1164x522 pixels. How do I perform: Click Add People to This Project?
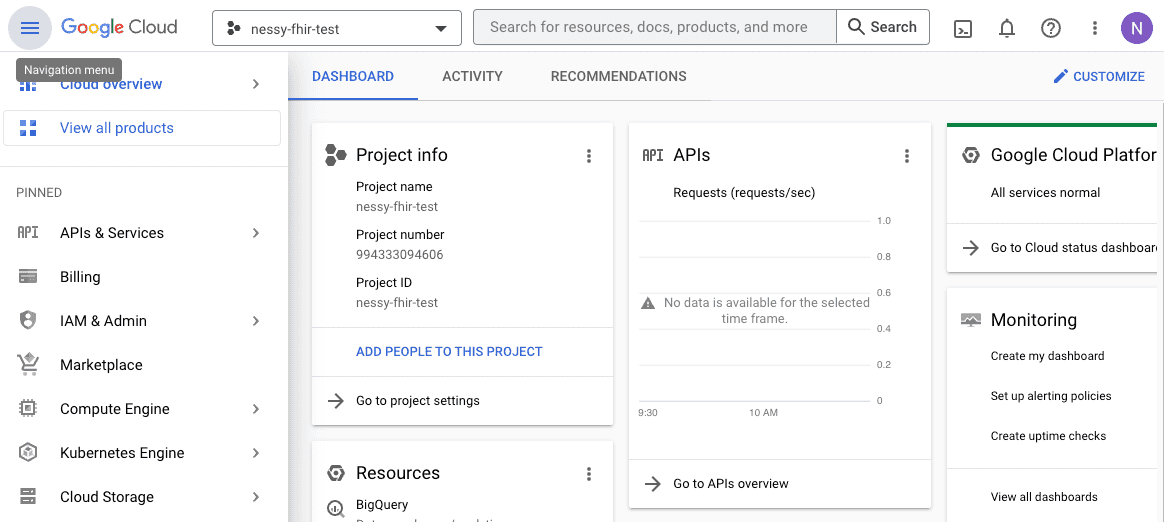[x=449, y=352]
